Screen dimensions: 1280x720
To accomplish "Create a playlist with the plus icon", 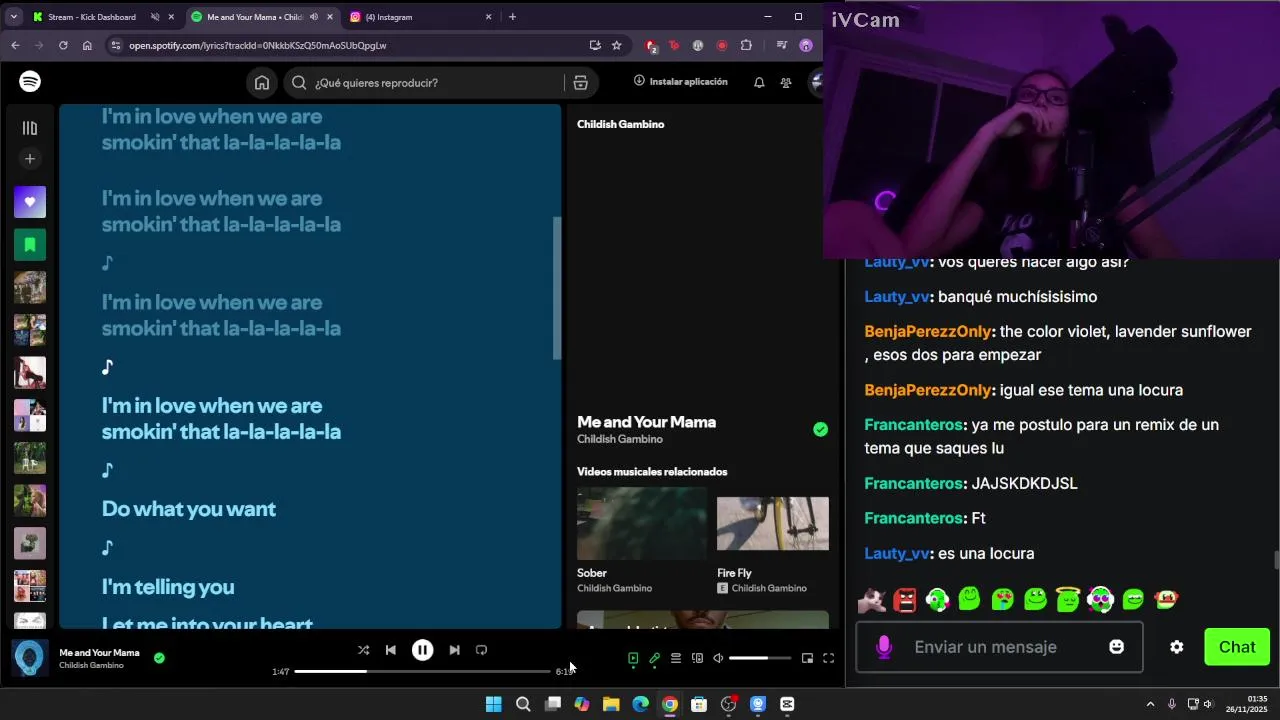I will click(30, 159).
